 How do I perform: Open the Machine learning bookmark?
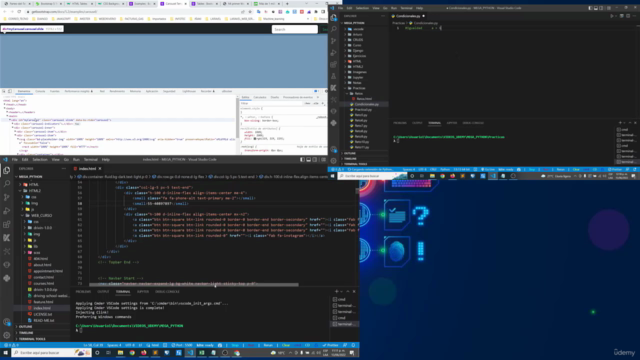[271, 19]
